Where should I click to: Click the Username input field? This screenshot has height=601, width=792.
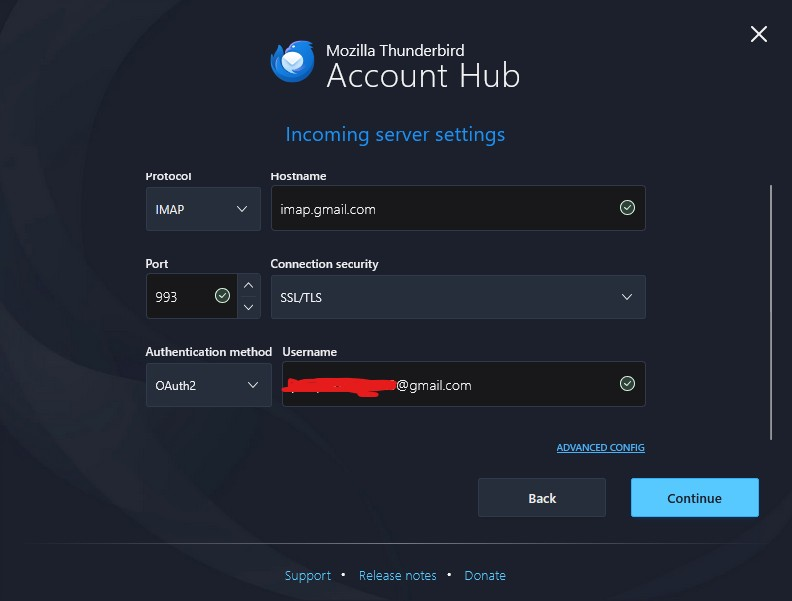464,384
